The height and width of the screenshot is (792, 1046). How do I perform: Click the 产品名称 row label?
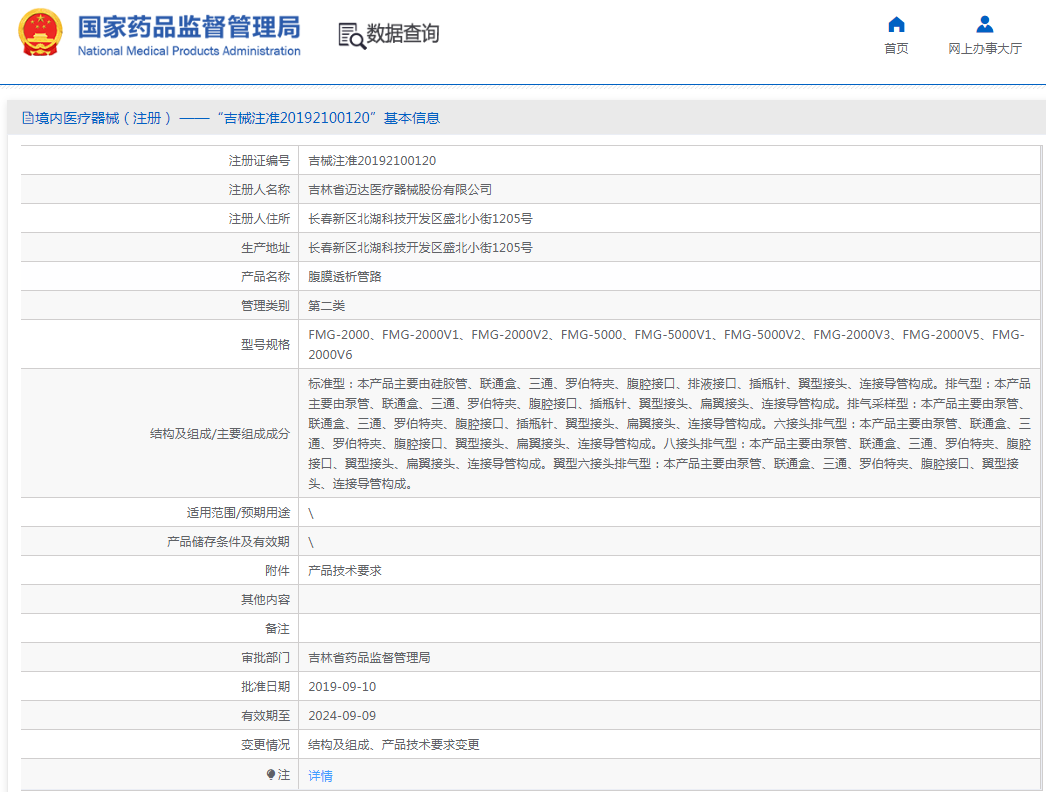pyautogui.click(x=266, y=276)
